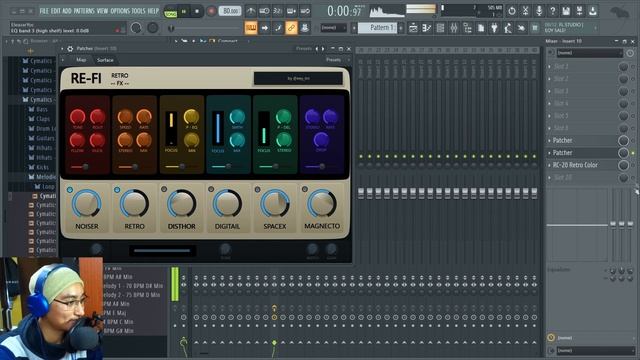Open the PATTERNS menu
Screen dimensions: 640x360
pyautogui.click(x=84, y=11)
